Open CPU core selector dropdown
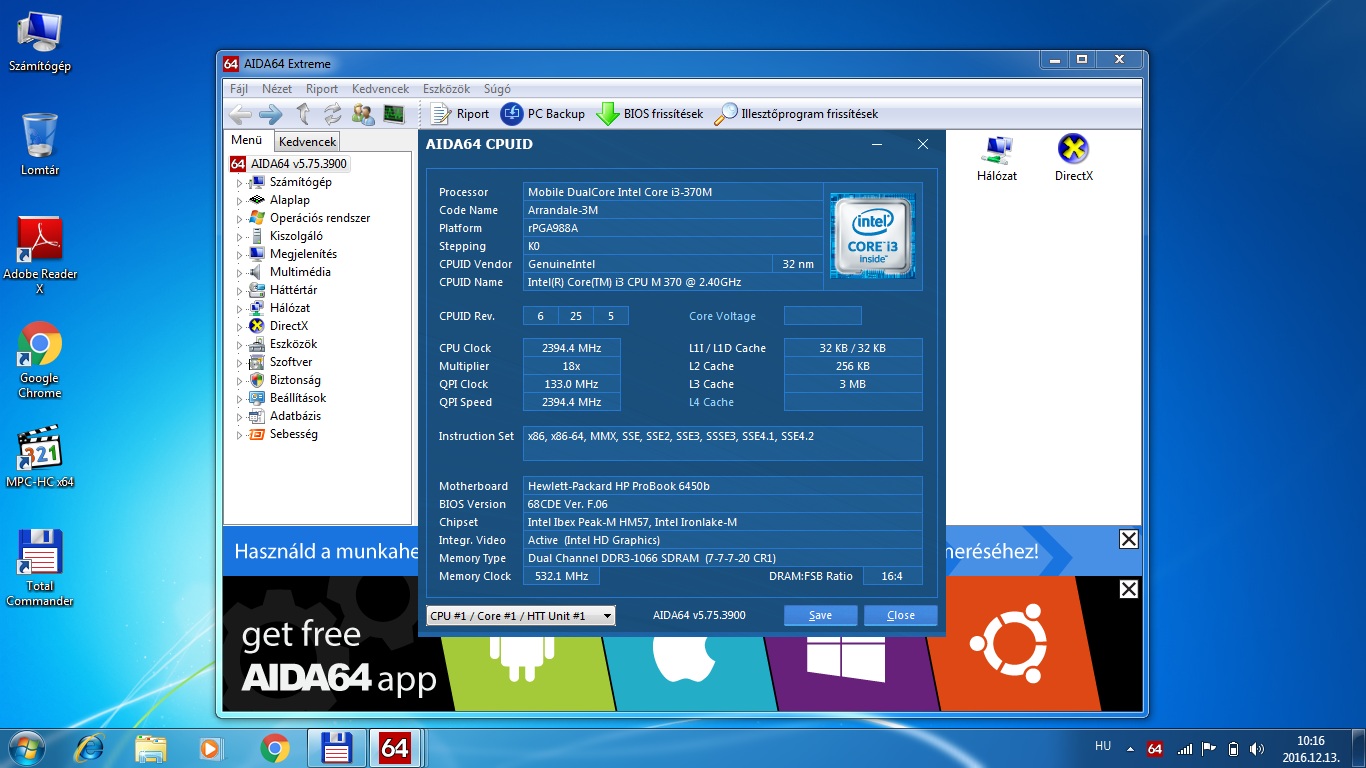The image size is (1366, 768). (x=521, y=616)
